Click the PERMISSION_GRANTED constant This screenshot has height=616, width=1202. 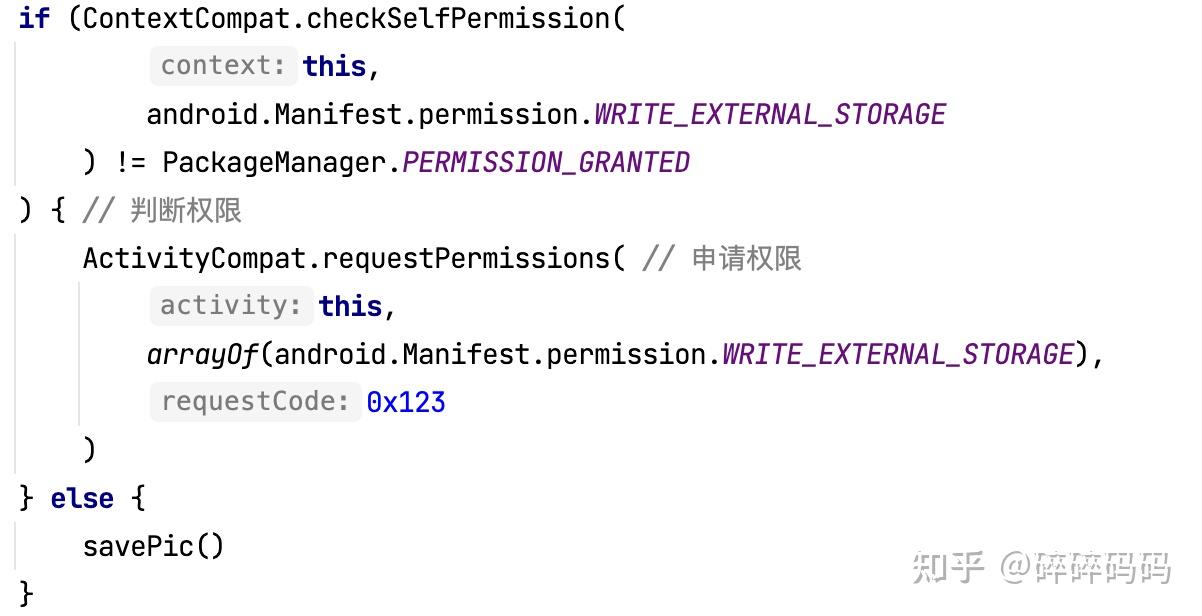(546, 162)
